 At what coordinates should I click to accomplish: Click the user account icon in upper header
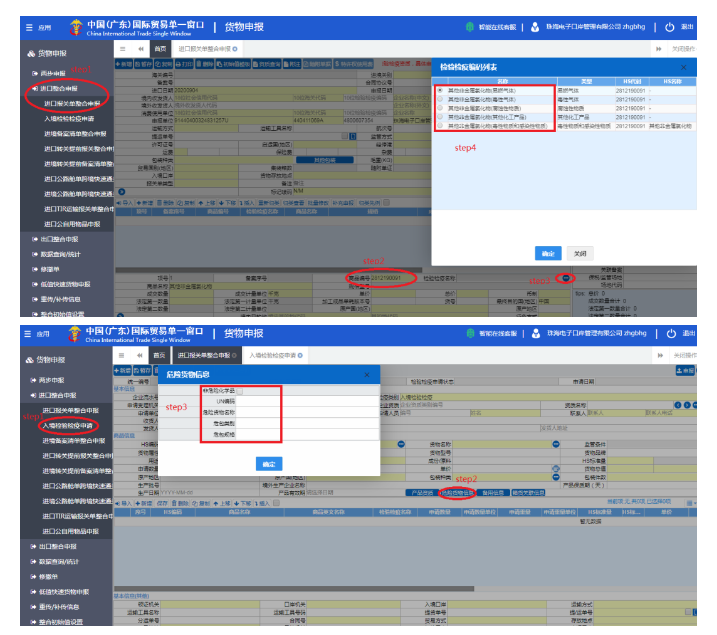coord(537,27)
